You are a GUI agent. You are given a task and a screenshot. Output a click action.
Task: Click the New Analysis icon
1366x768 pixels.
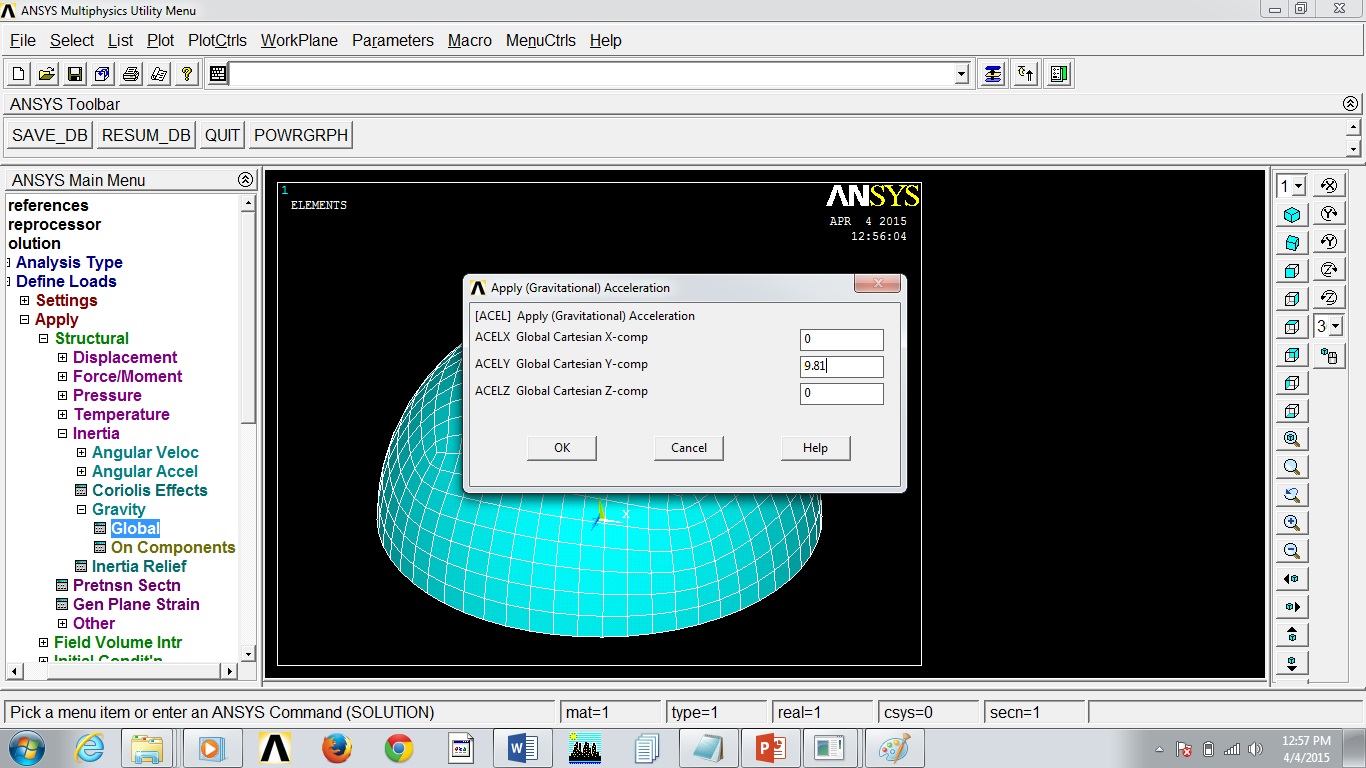[x=18, y=74]
